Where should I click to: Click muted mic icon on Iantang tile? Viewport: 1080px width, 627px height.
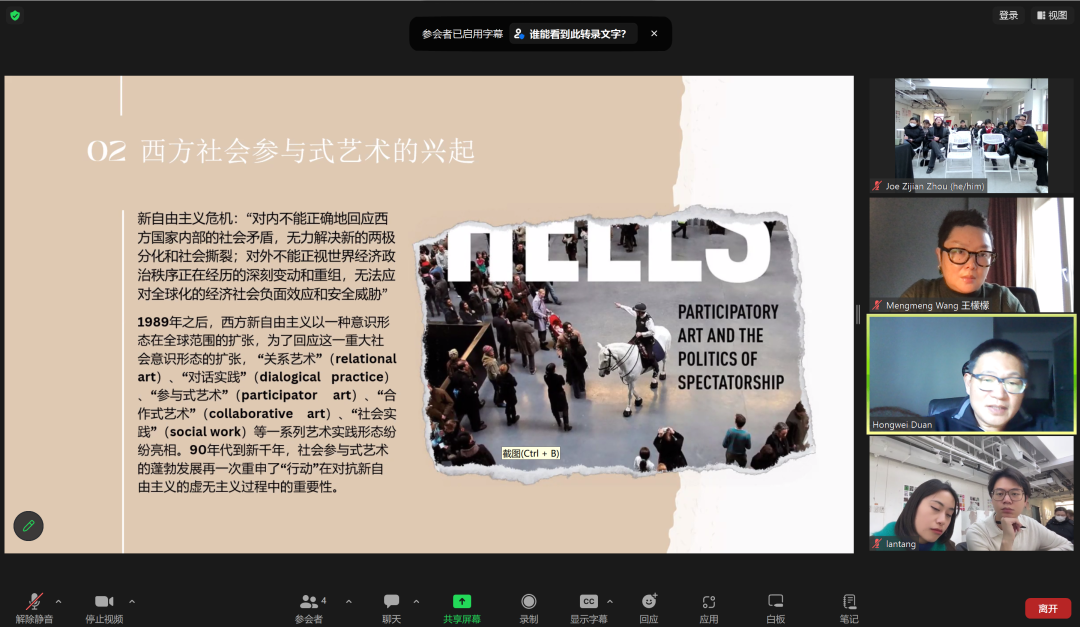878,544
